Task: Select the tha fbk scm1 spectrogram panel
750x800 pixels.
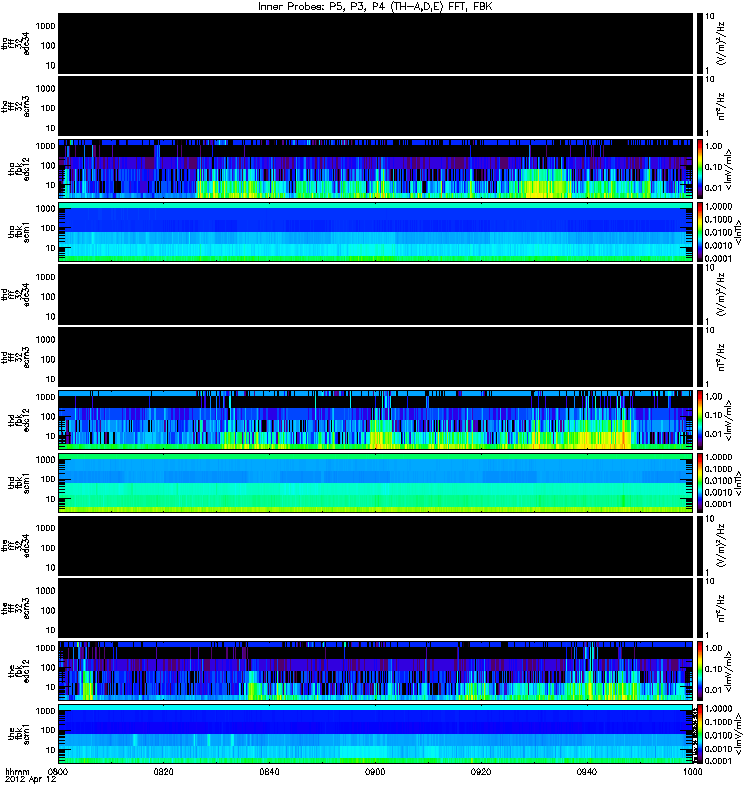Action: point(376,232)
